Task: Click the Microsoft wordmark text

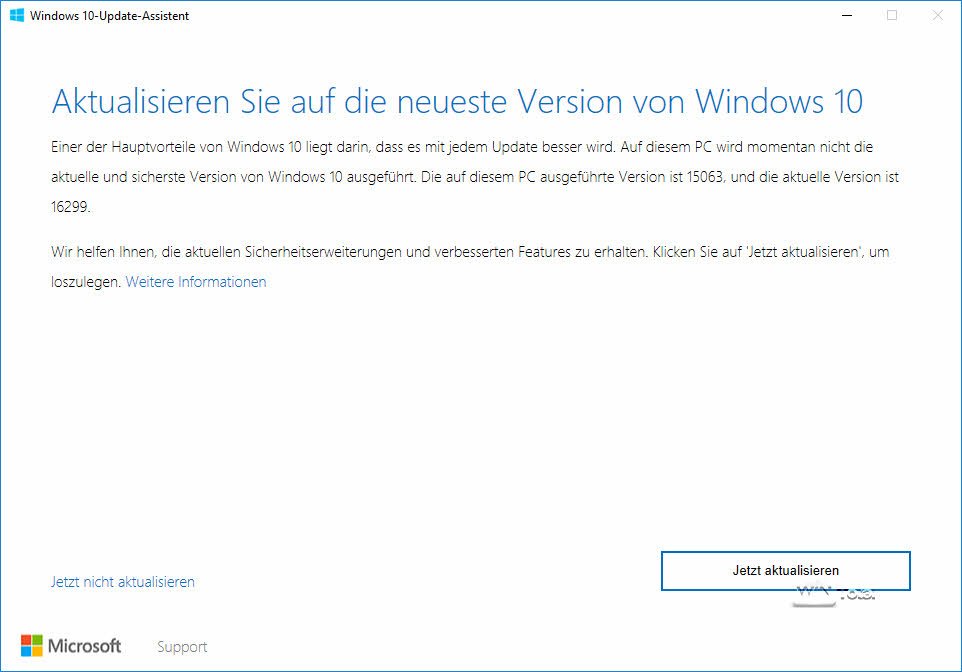Action: pyautogui.click(x=85, y=646)
